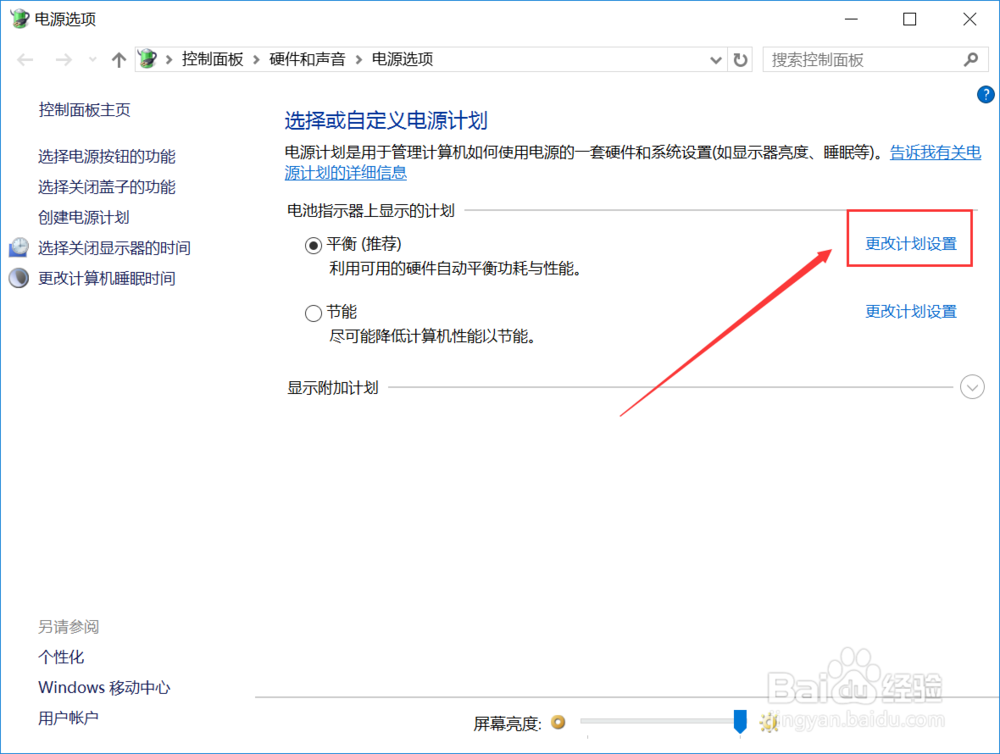Viewport: 1000px width, 754px height.
Task: Click the 电源选项 icon in the breadcrumb bar
Action: [146, 59]
